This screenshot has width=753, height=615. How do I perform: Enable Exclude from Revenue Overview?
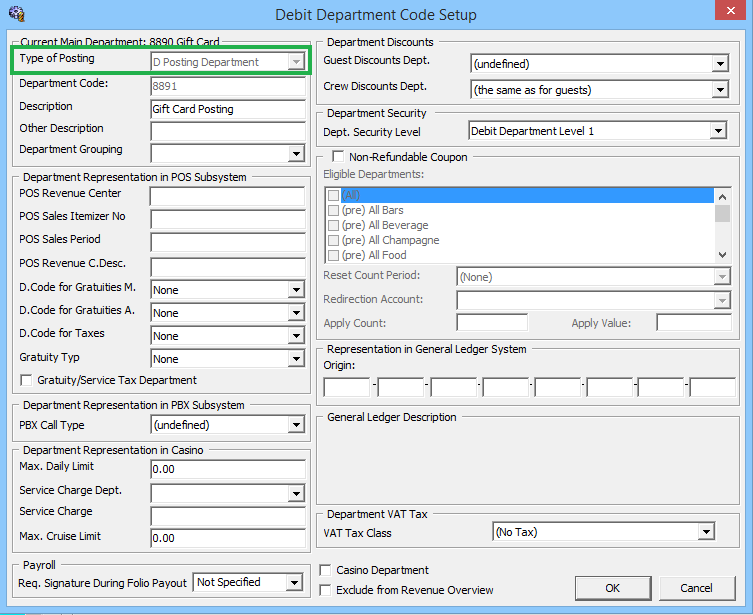(x=326, y=590)
